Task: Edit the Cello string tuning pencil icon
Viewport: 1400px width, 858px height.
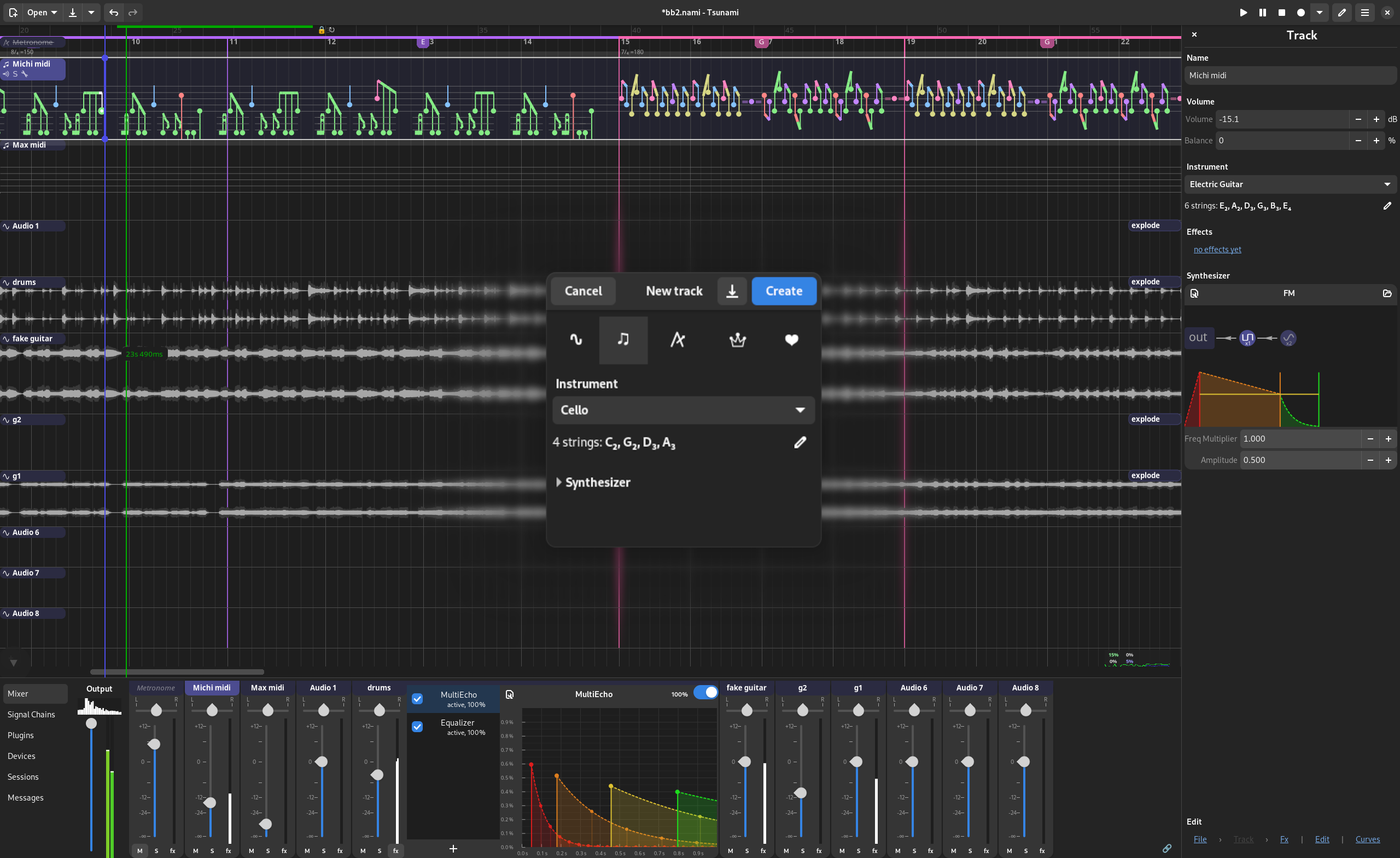Action: [x=800, y=442]
